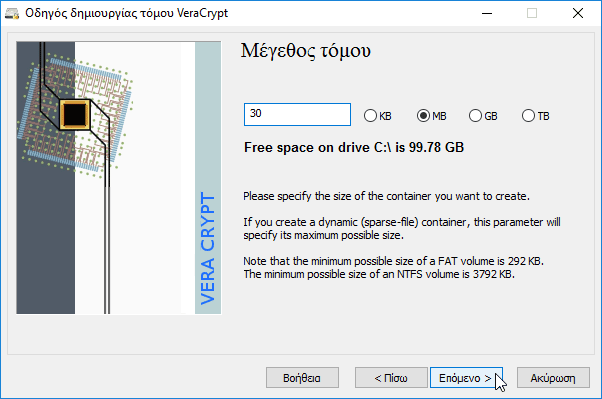Click the "Please specify the size of the container" text

tap(386, 196)
